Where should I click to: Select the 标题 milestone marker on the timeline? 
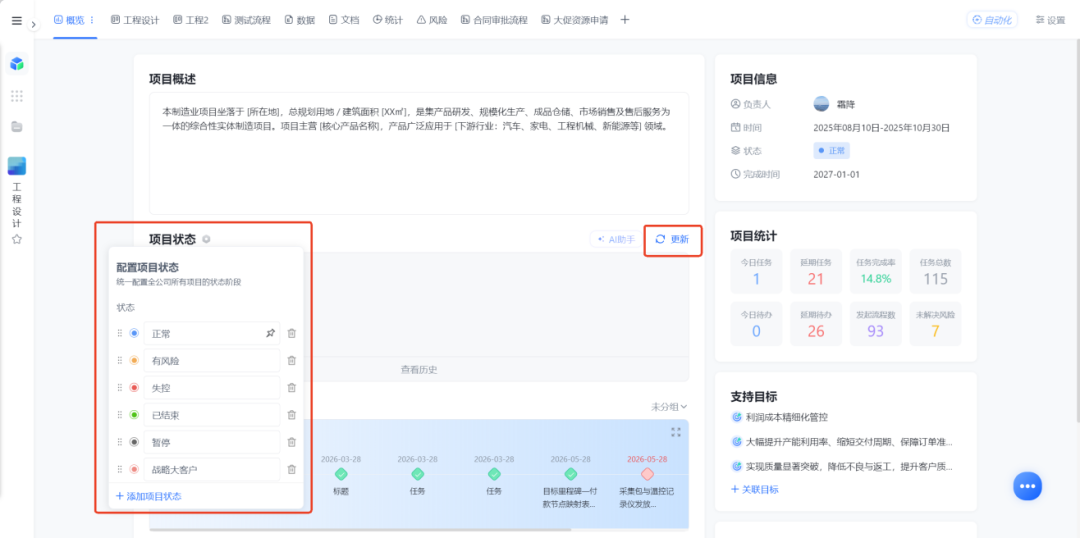(341, 474)
